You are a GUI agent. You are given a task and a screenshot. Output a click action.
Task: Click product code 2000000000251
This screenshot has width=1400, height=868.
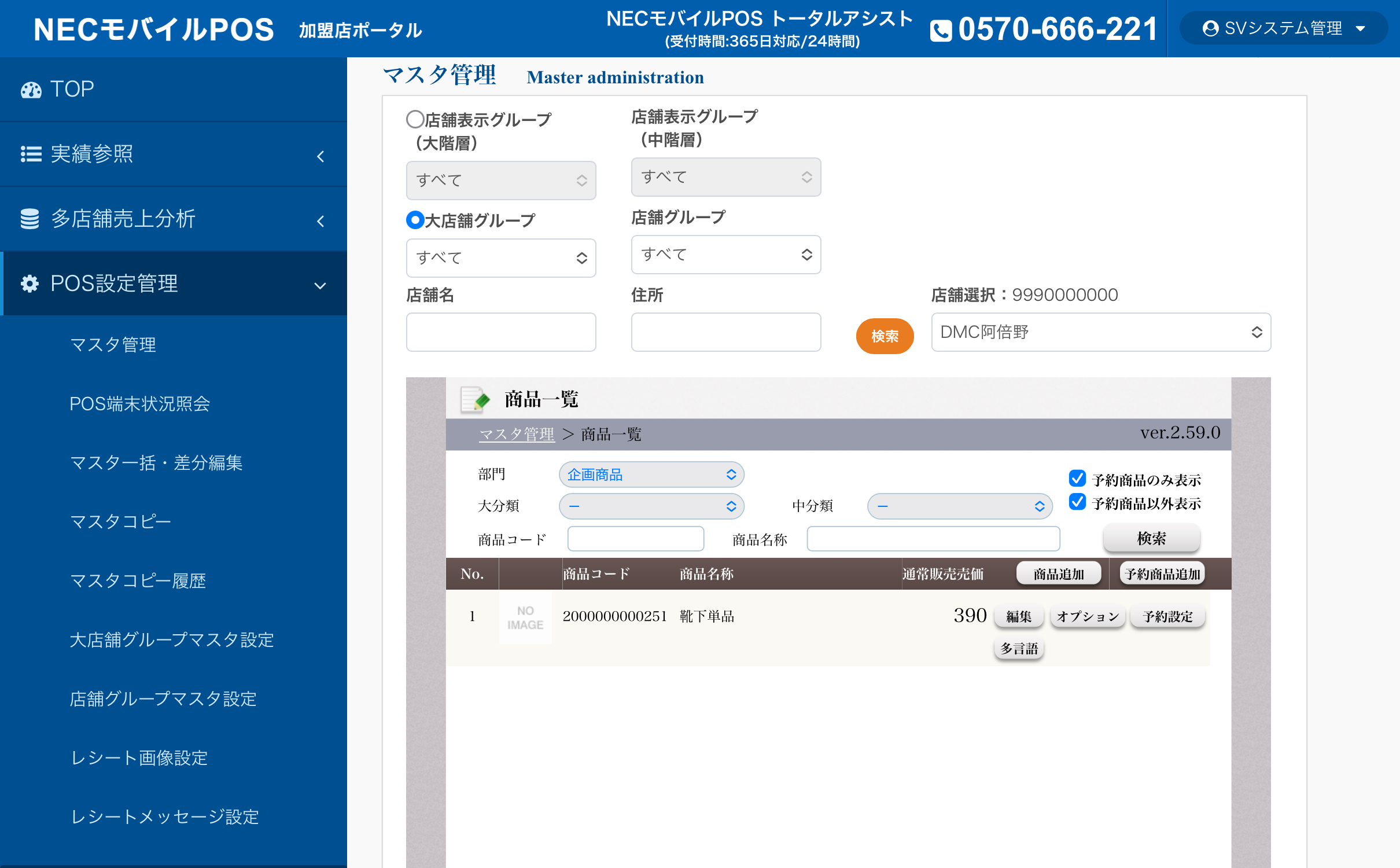tap(615, 616)
